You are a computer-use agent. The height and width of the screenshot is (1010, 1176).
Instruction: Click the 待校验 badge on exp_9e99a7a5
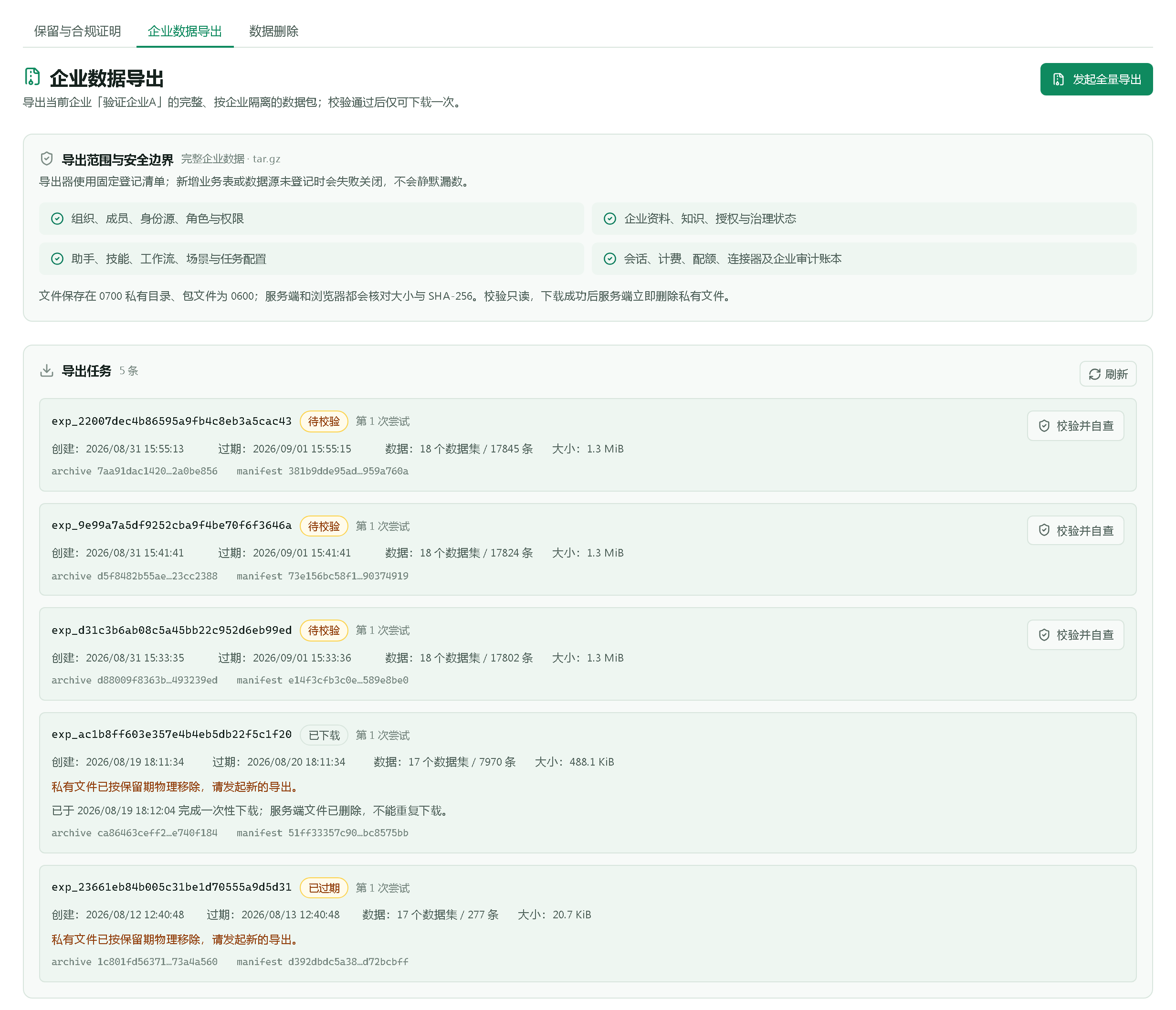[x=324, y=526]
